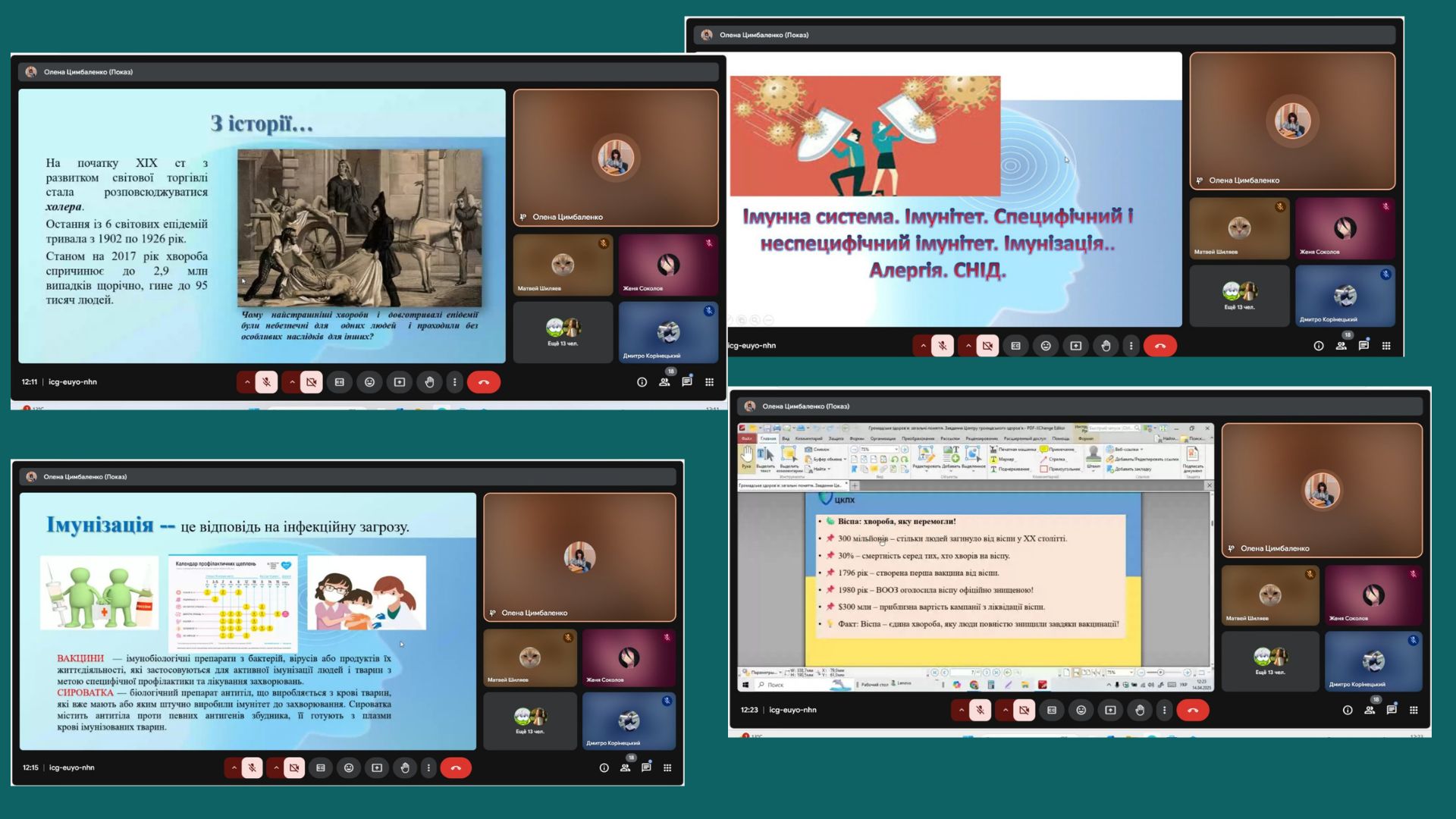Open chat panel in the 12:11 meeting

pyautogui.click(x=687, y=382)
